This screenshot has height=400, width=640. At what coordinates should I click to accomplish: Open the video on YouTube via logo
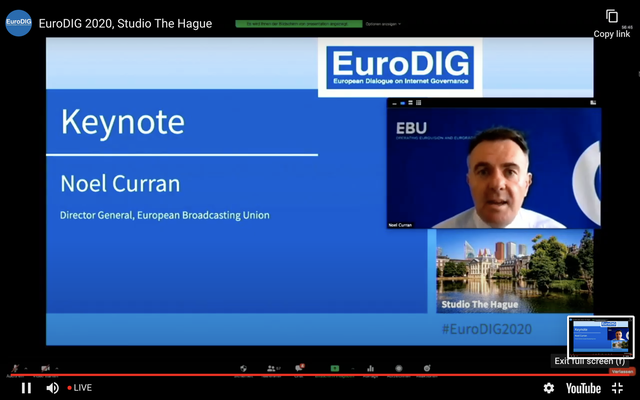583,388
